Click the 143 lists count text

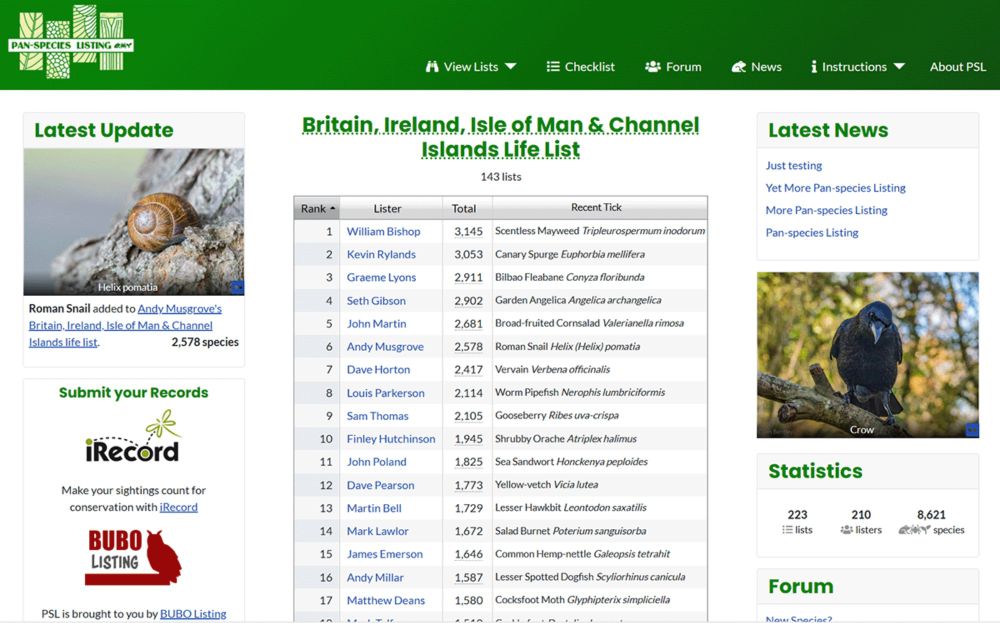click(501, 177)
